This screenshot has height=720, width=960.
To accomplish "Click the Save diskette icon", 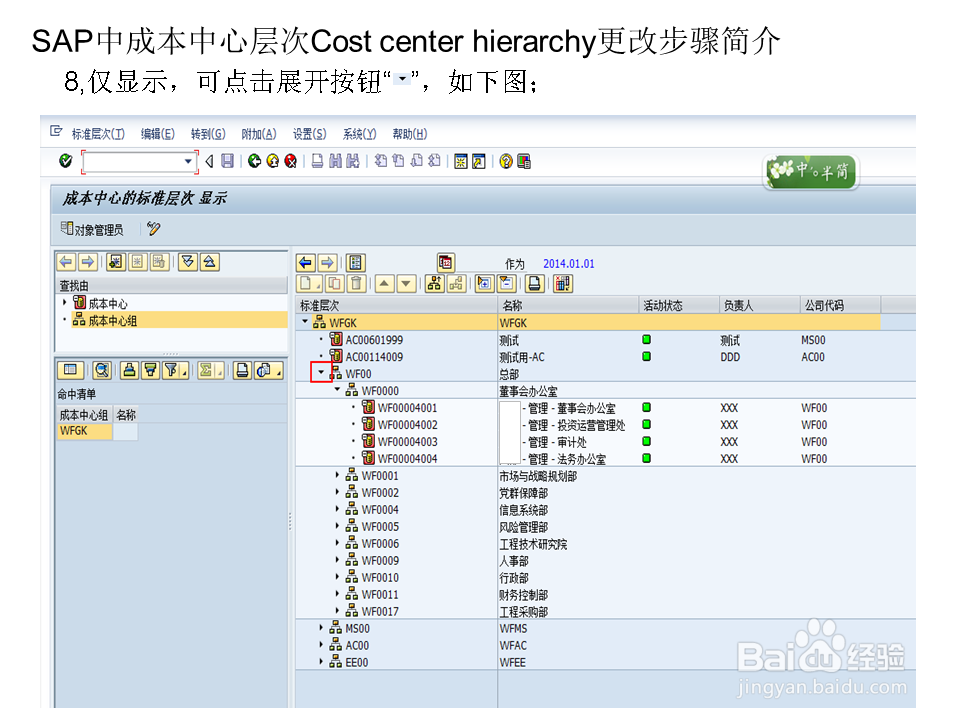I will coord(227,161).
